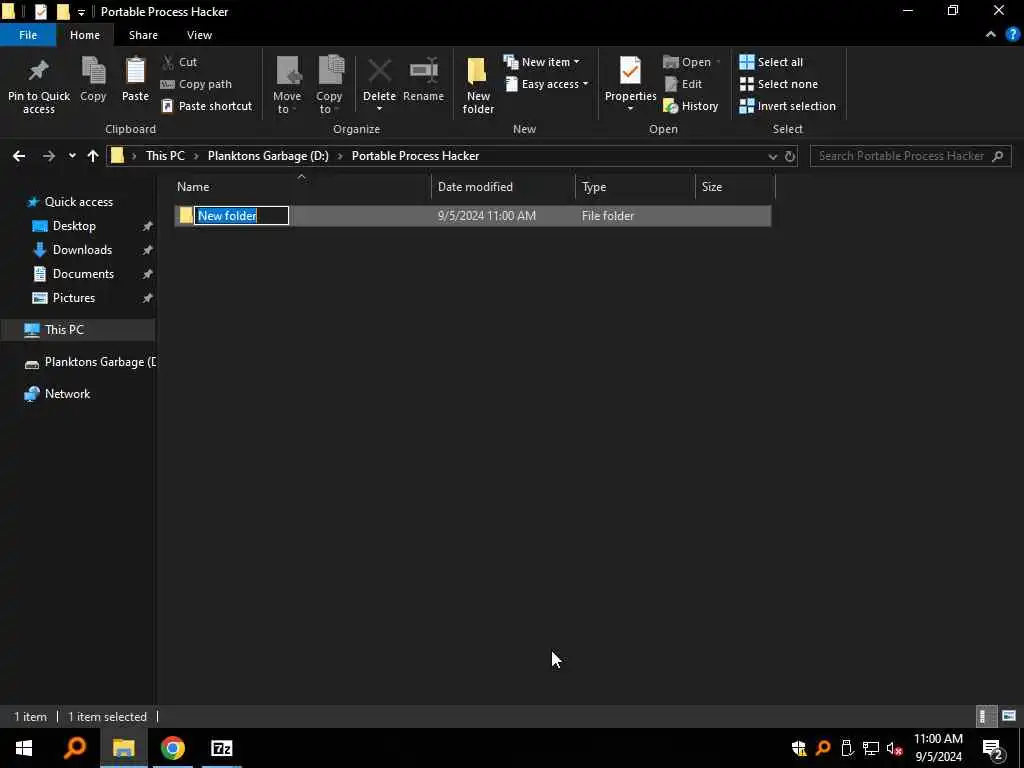Click Quick Access Toolbar customize arrow

[81, 12]
